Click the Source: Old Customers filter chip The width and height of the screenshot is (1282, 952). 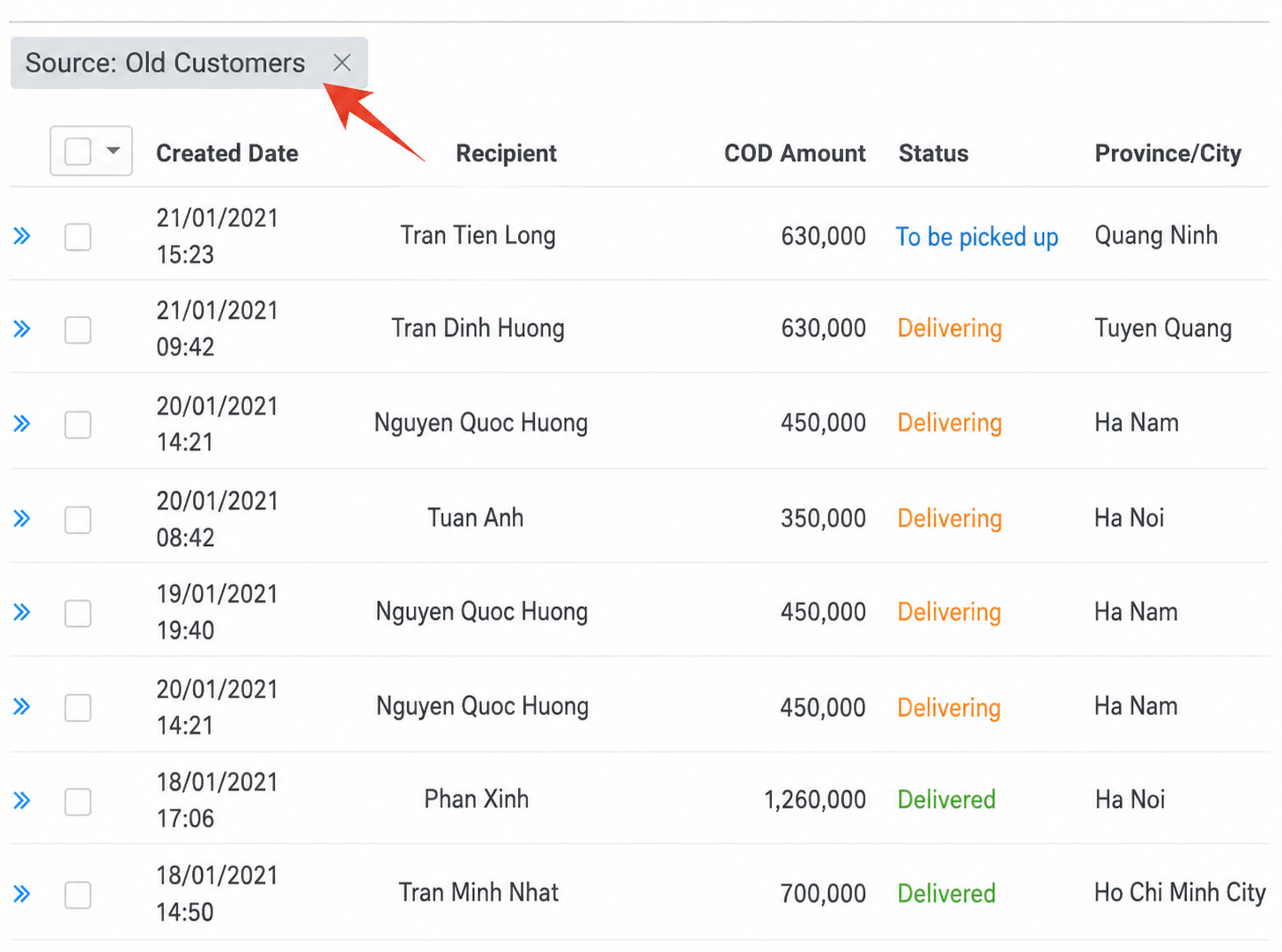coord(189,63)
